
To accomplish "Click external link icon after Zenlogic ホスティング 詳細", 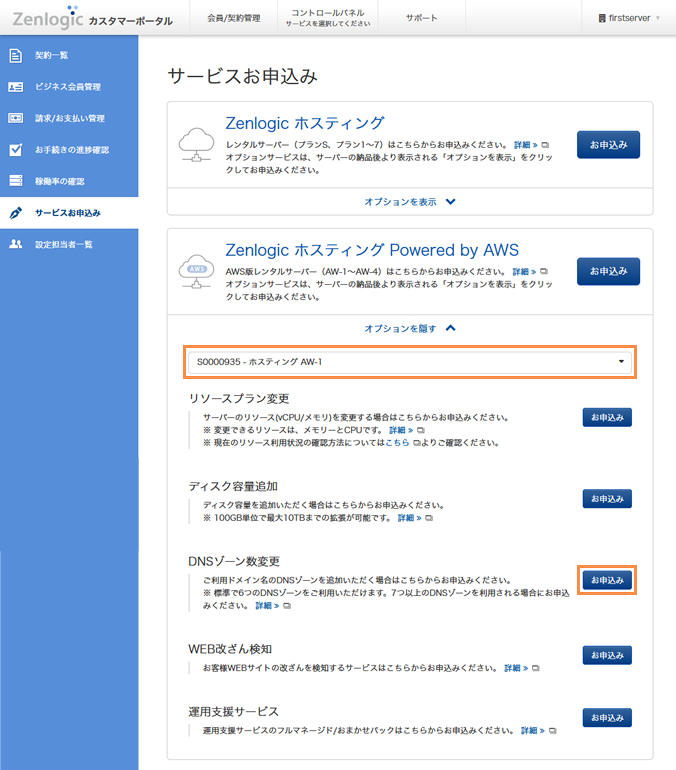I will [x=545, y=145].
